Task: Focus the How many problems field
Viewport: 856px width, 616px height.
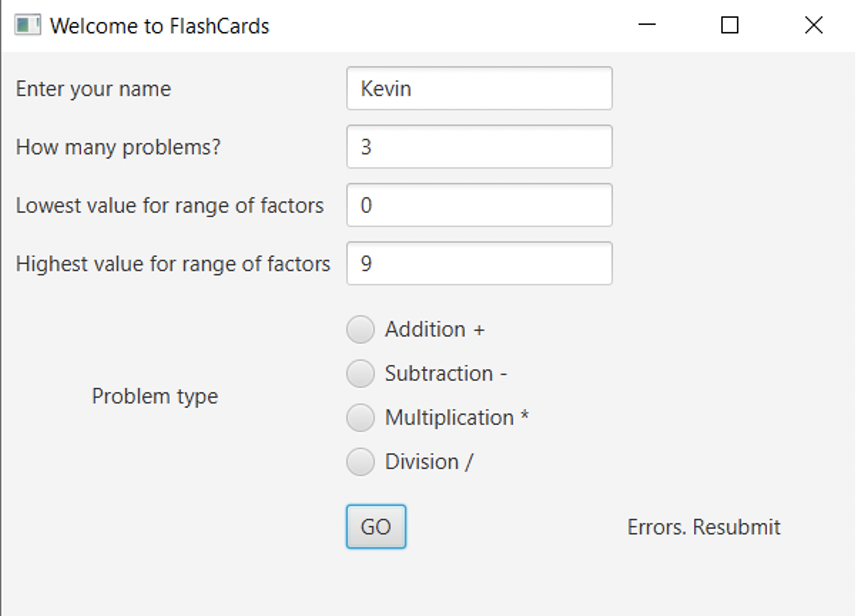Action: tap(479, 147)
